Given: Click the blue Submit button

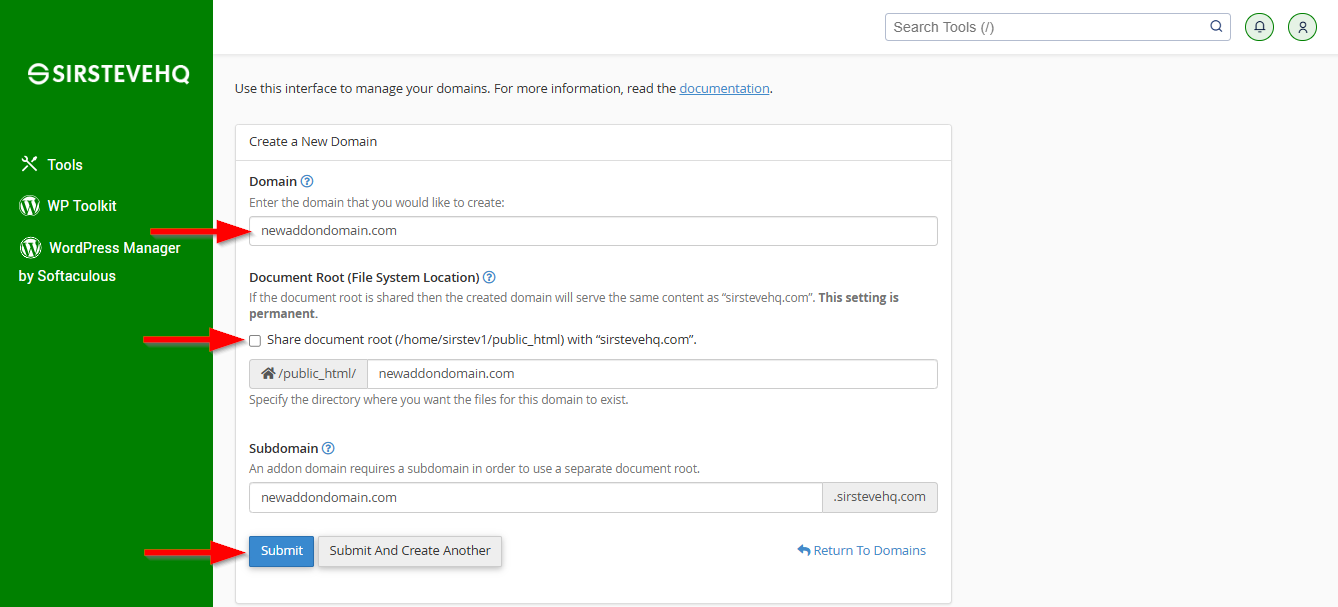Looking at the screenshot, I should click(282, 551).
